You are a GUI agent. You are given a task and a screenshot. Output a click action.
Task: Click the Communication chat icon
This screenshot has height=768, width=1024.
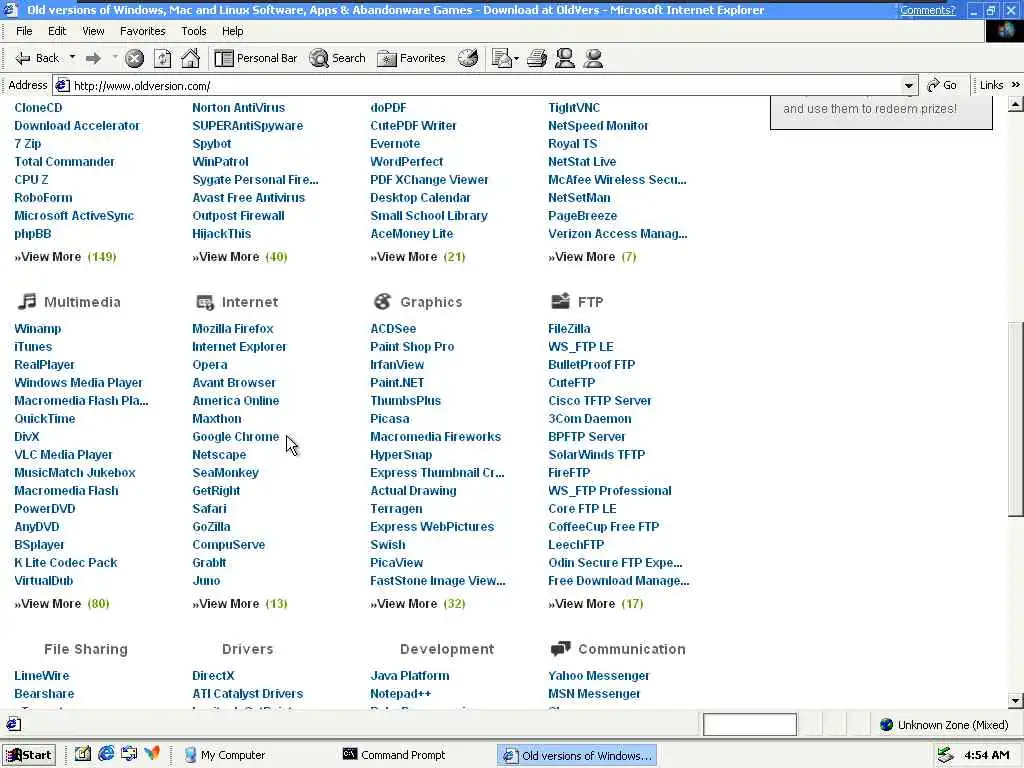[560, 648]
